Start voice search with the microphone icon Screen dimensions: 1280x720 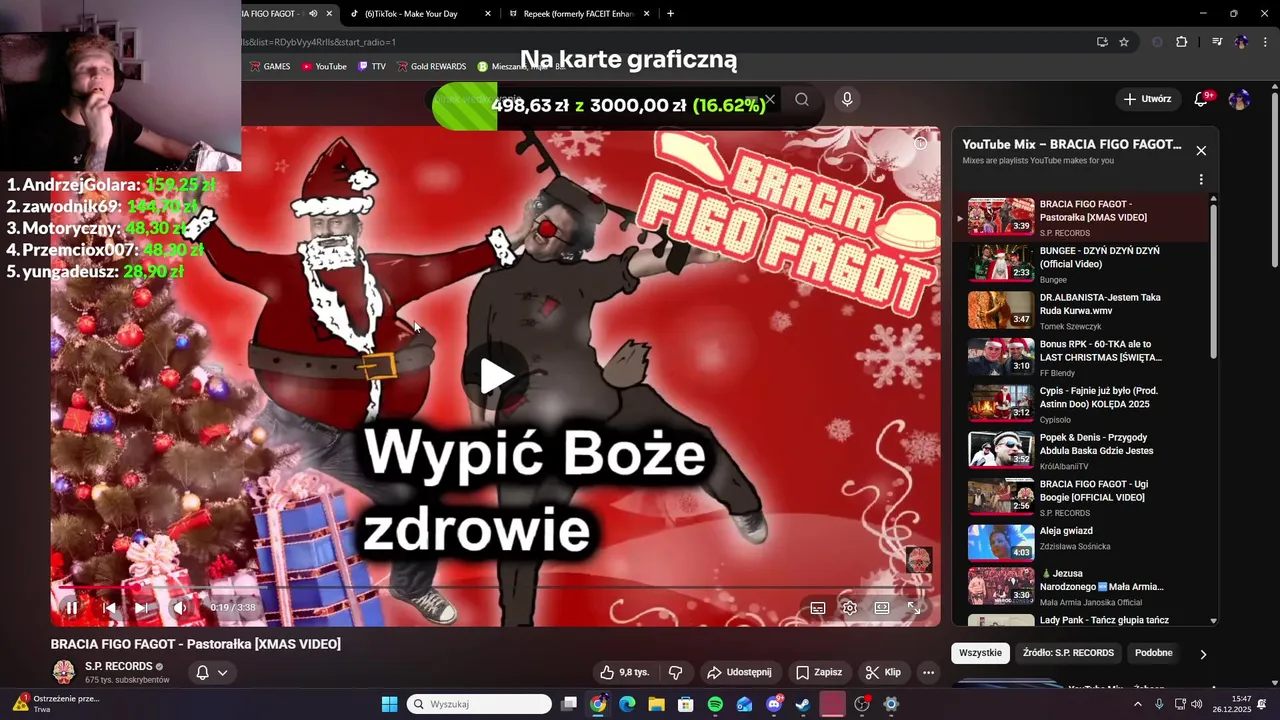847,99
